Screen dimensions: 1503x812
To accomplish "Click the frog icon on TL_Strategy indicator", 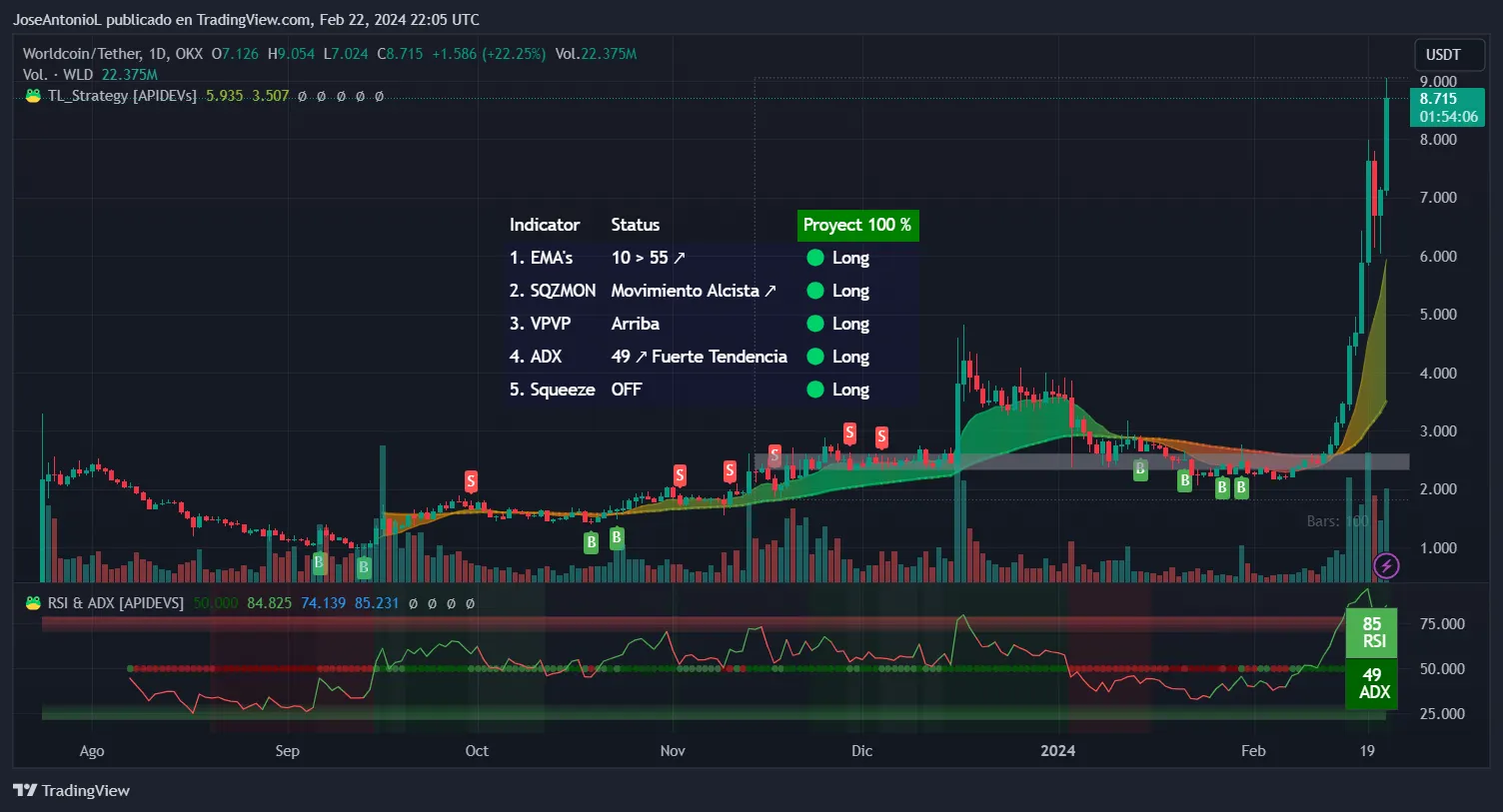I will point(33,96).
